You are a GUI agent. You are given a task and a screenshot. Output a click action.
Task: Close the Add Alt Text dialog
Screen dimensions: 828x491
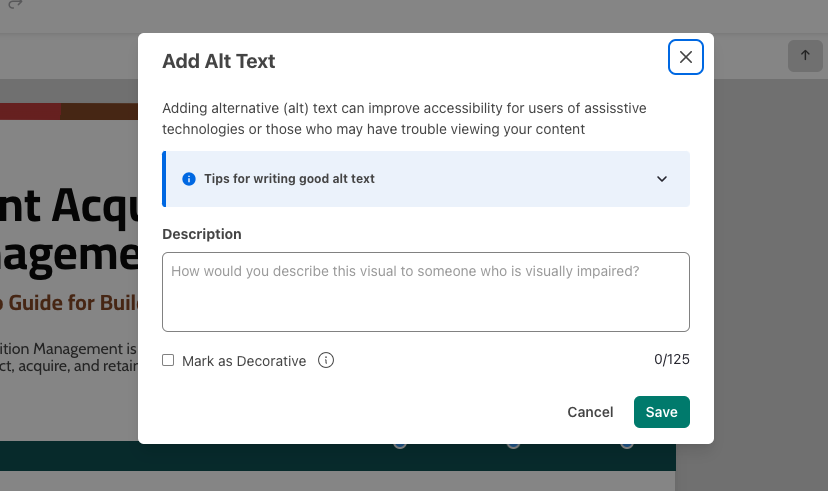click(685, 57)
